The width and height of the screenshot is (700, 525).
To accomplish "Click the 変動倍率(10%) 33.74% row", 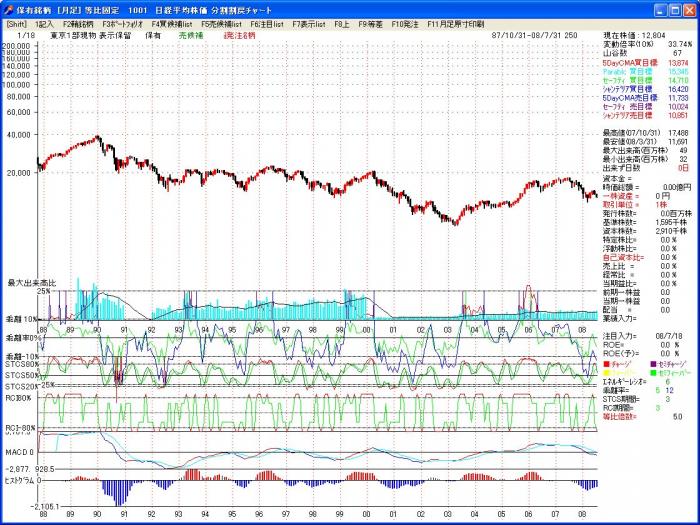I will pyautogui.click(x=647, y=45).
